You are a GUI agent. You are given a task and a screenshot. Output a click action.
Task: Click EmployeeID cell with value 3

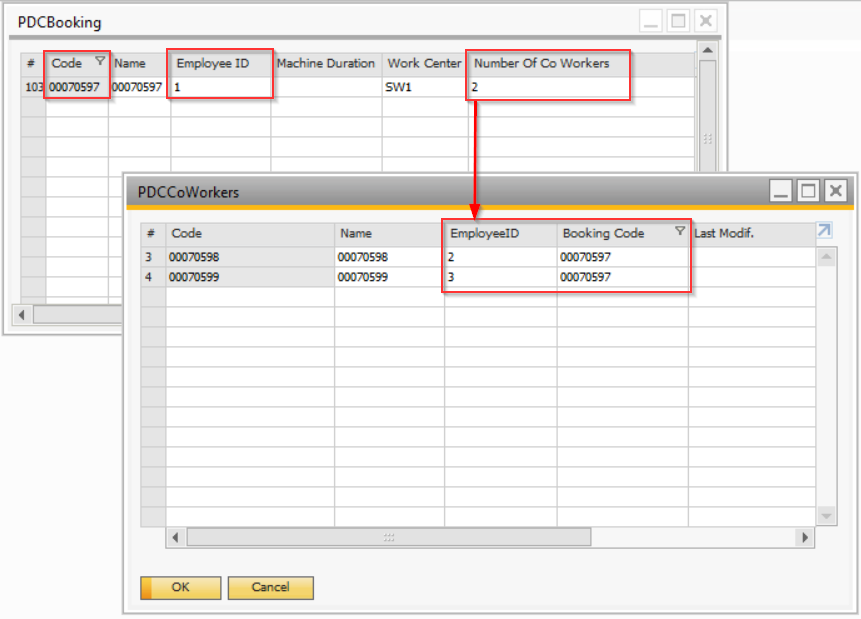pos(500,277)
